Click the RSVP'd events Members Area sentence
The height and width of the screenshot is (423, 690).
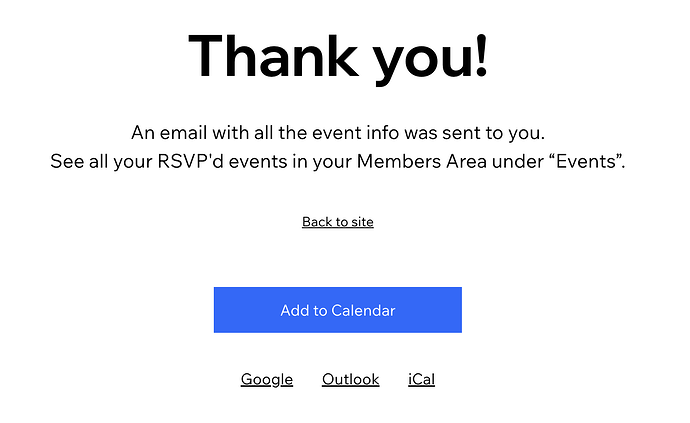point(338,161)
